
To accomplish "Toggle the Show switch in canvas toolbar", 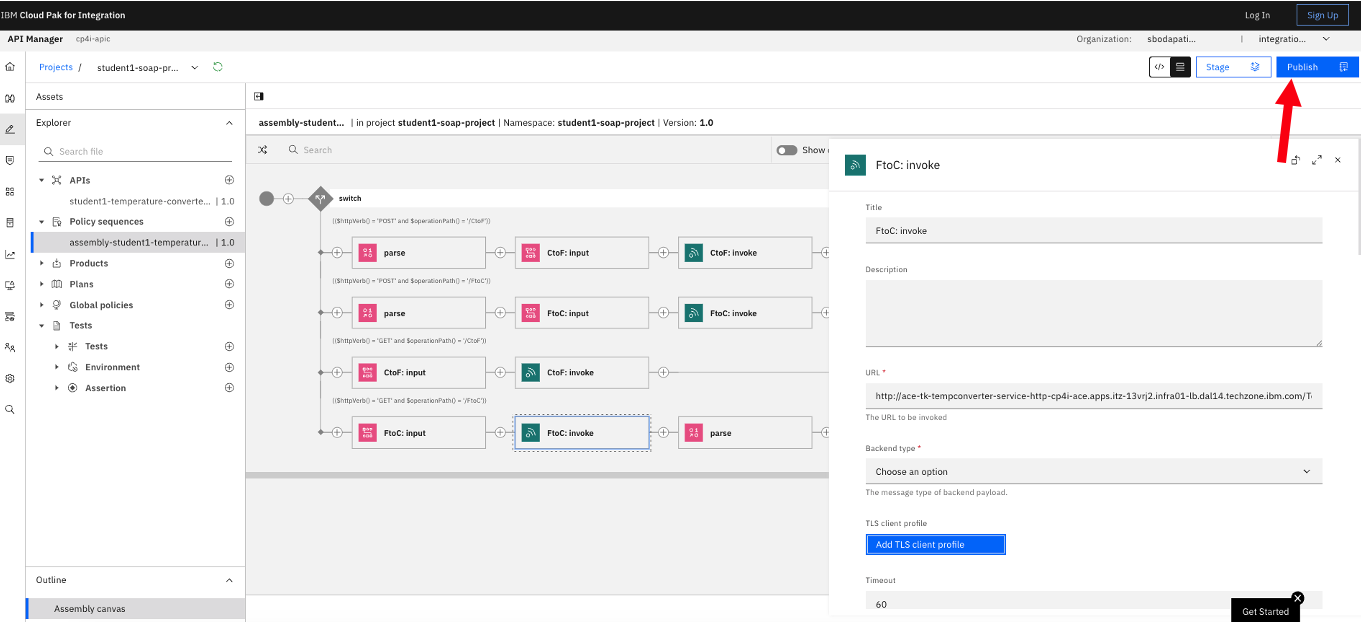I will pyautogui.click(x=787, y=150).
